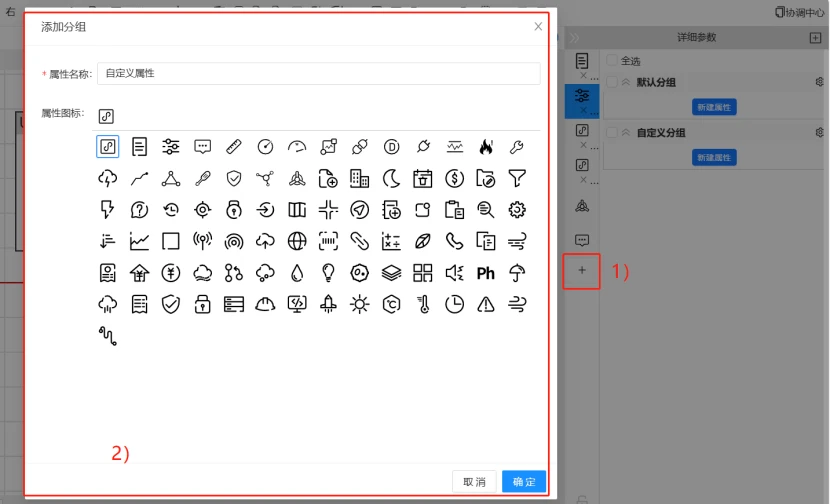
Task: Collapse 详细参数 panel with double arrow
Action: [x=574, y=38]
